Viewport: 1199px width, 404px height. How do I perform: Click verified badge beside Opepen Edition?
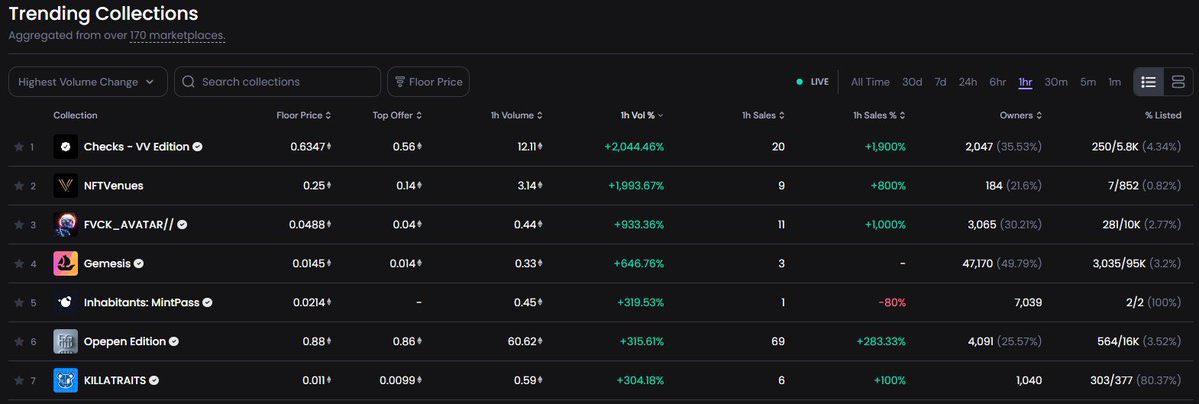coord(174,341)
